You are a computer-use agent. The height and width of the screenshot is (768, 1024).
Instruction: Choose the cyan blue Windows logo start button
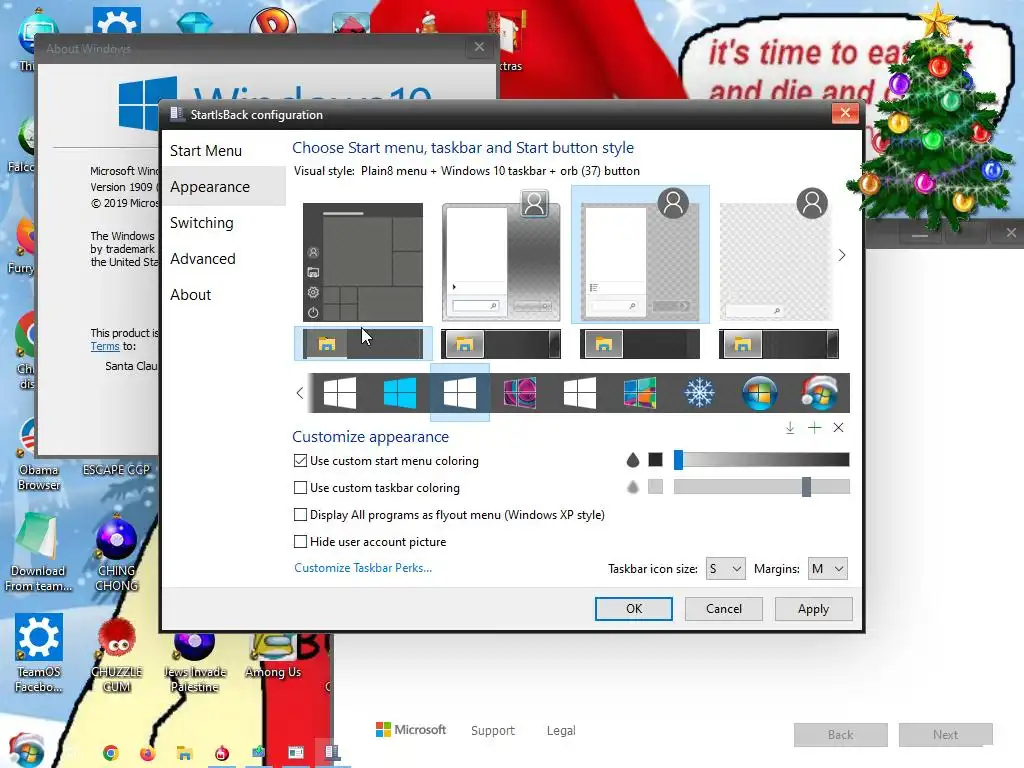click(400, 393)
